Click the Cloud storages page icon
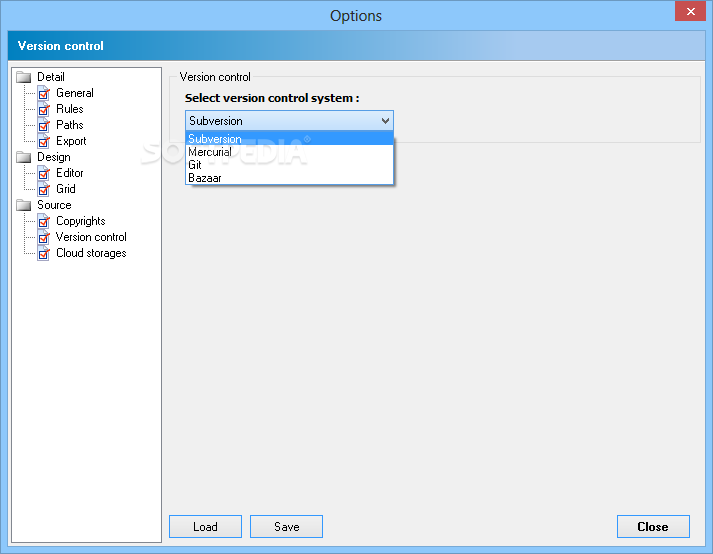 (44, 253)
